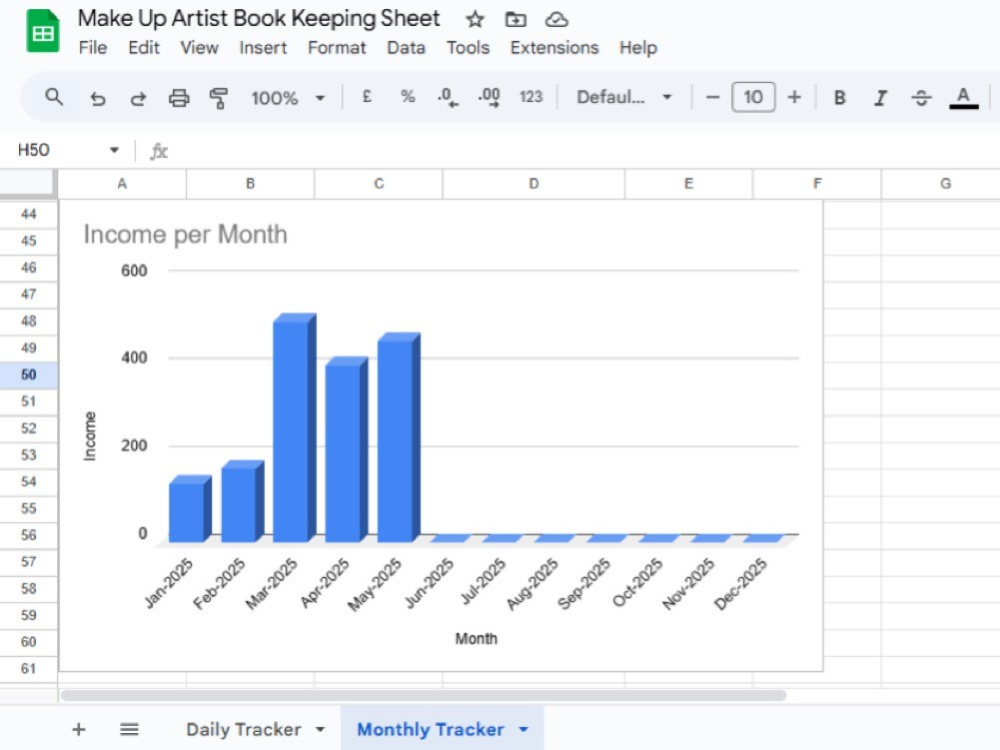Click the Jan-2025 bar in chart
This screenshot has height=750, width=1000.
(x=190, y=509)
